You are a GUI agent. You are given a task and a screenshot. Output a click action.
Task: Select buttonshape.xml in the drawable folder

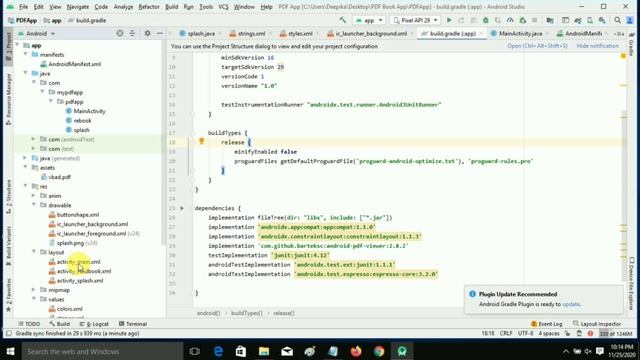[73, 215]
